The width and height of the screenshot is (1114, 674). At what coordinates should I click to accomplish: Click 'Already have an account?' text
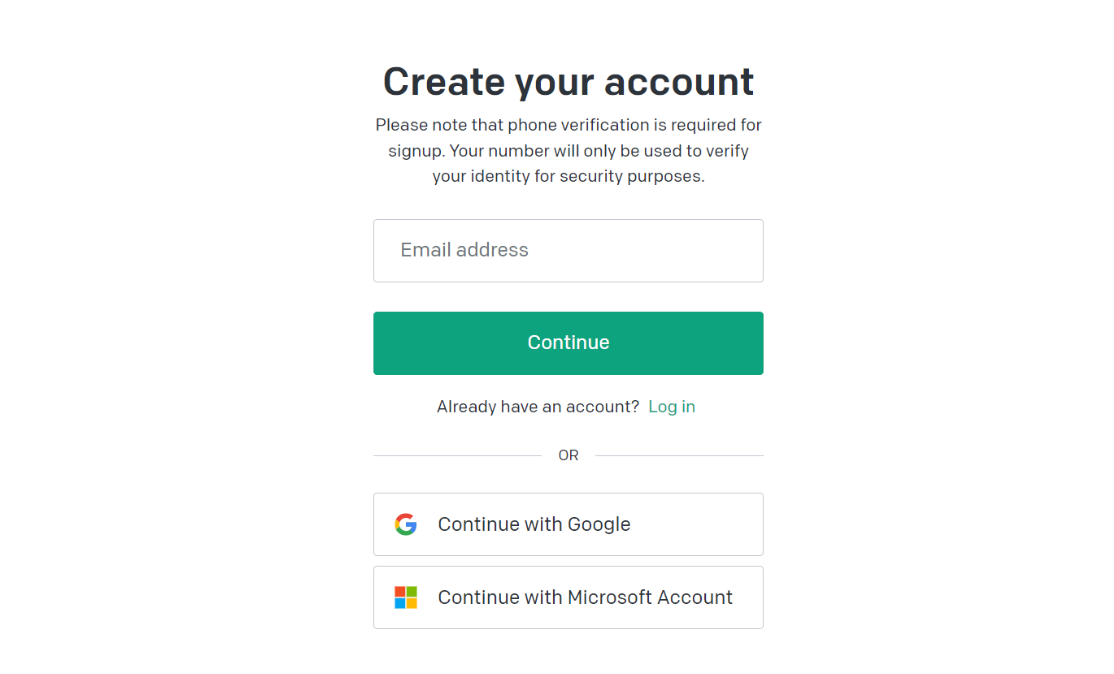point(538,407)
